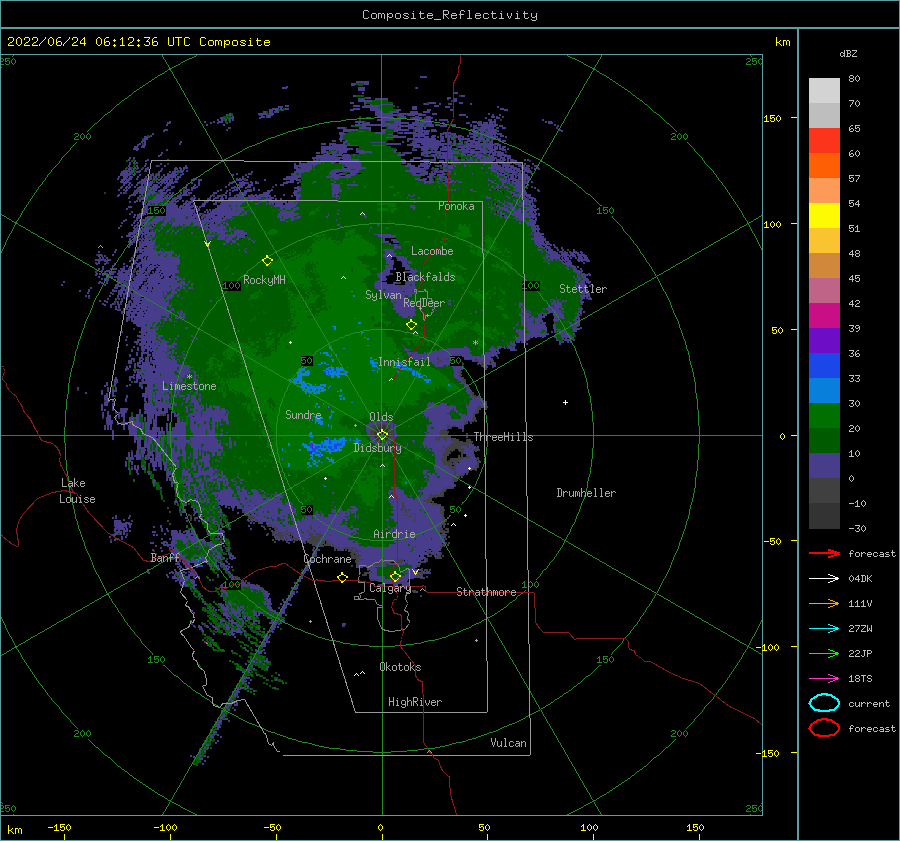Click the Airdrie town label
Image resolution: width=900 pixels, height=841 pixels.
(394, 534)
